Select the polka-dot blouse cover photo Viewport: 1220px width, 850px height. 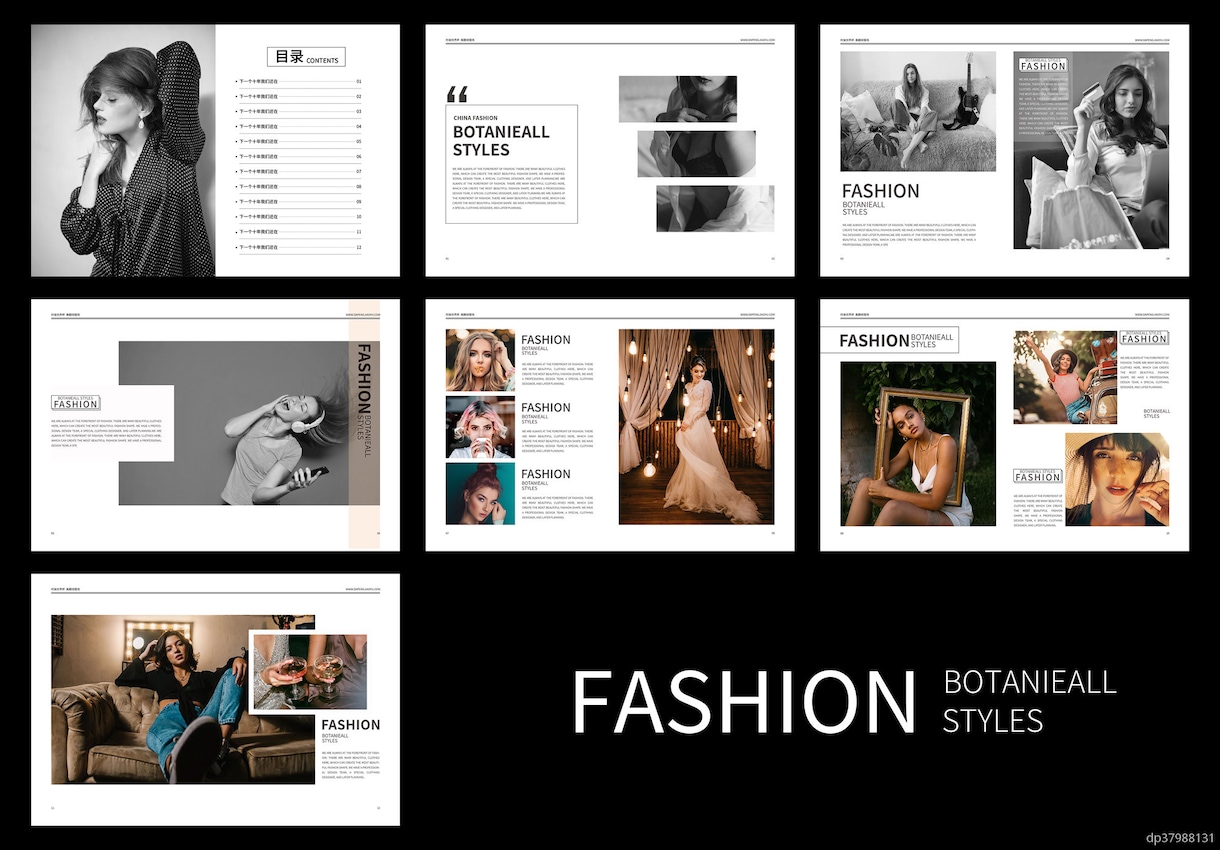123,150
